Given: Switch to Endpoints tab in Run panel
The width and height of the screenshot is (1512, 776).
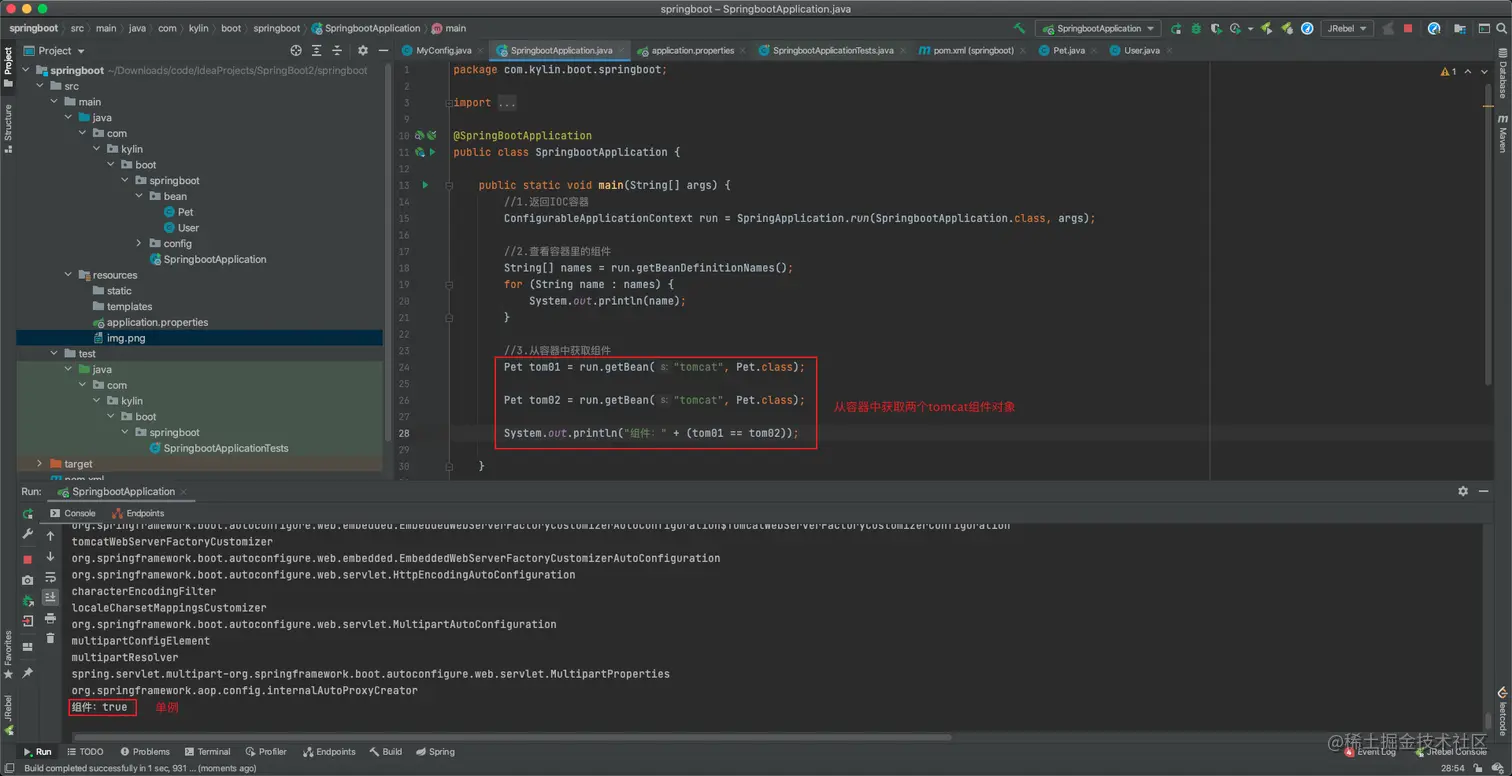Looking at the screenshot, I should [x=138, y=513].
